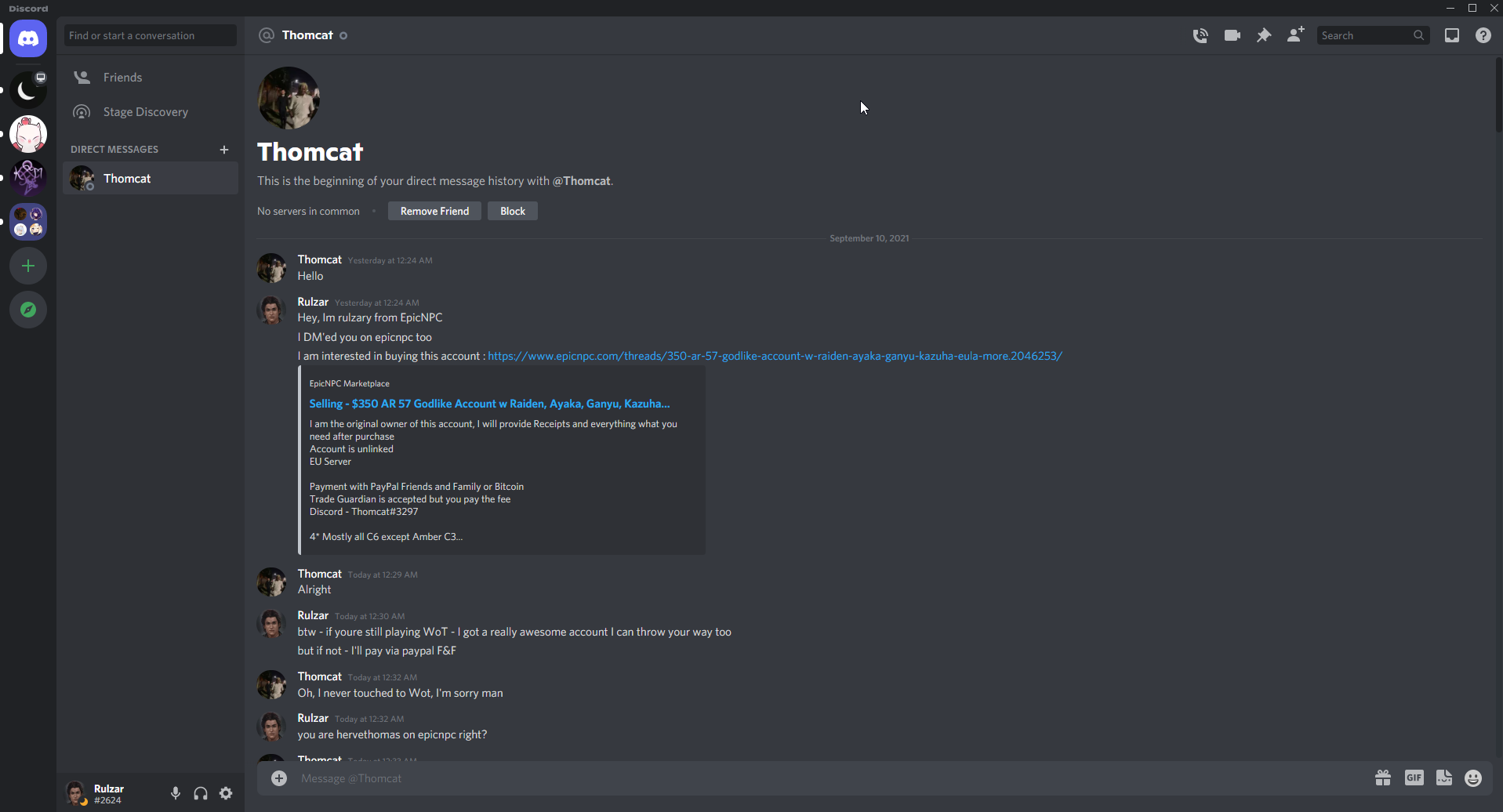Click the Thomcat username above 'Alright'
Viewport: 1503px width, 812px height.
[319, 574]
